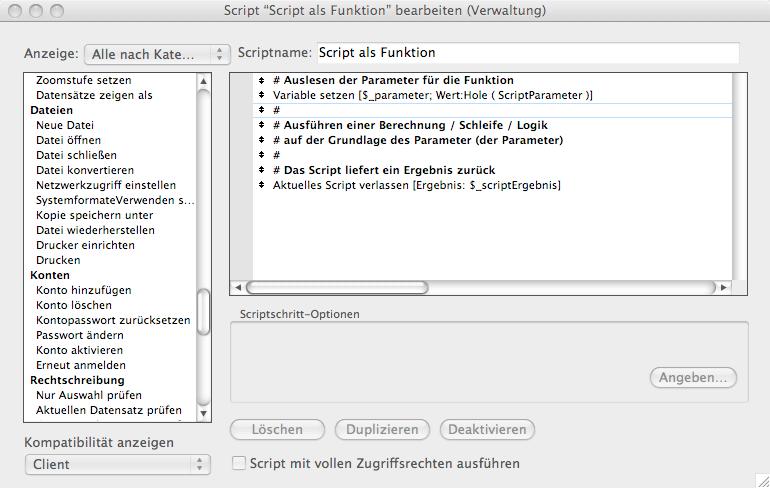The image size is (770, 488).
Task: Click drag handle of Aktuelles Script verlassen step
Action: coord(262,185)
